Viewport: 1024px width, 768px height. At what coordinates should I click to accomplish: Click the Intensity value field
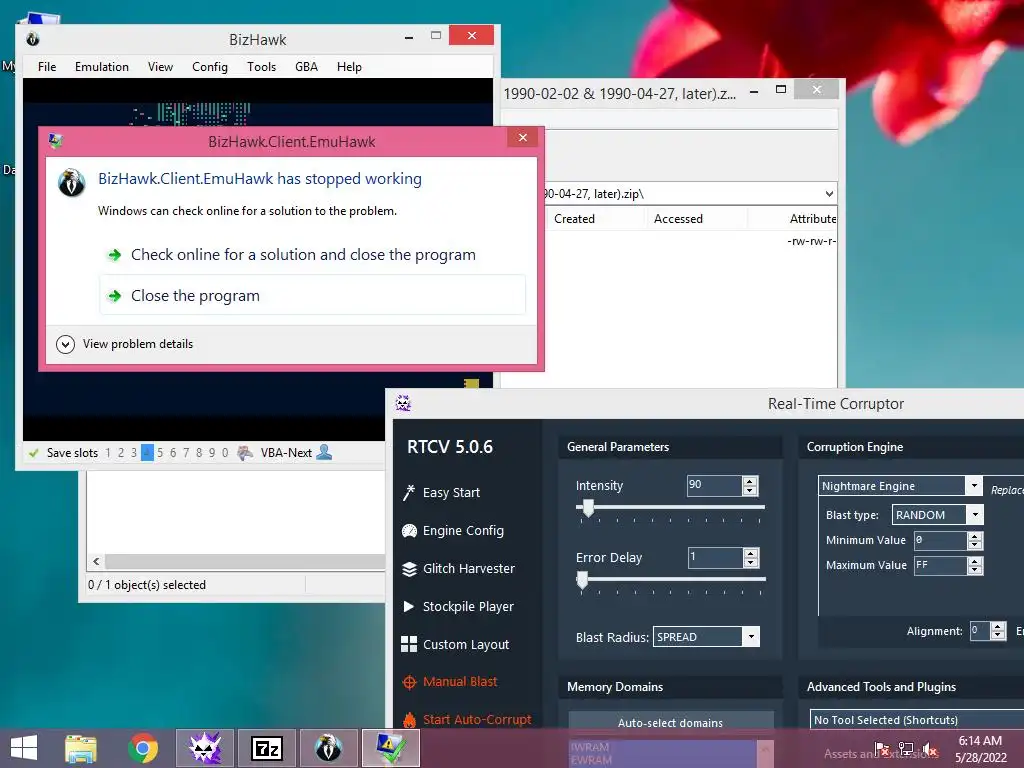click(714, 485)
